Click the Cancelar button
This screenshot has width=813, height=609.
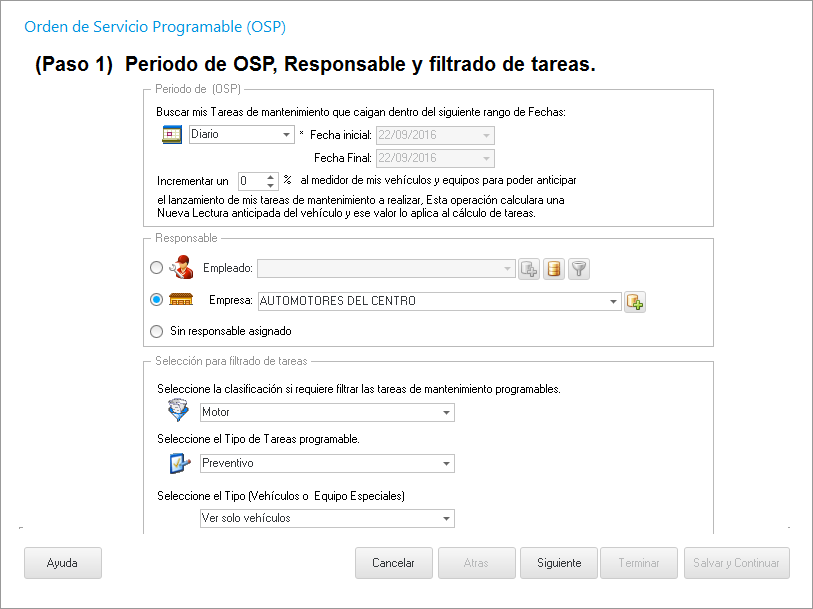(393, 563)
